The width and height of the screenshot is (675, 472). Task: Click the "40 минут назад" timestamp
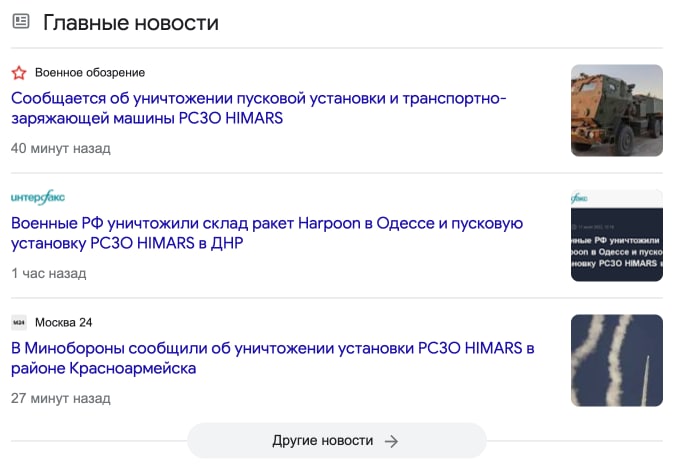[60, 148]
